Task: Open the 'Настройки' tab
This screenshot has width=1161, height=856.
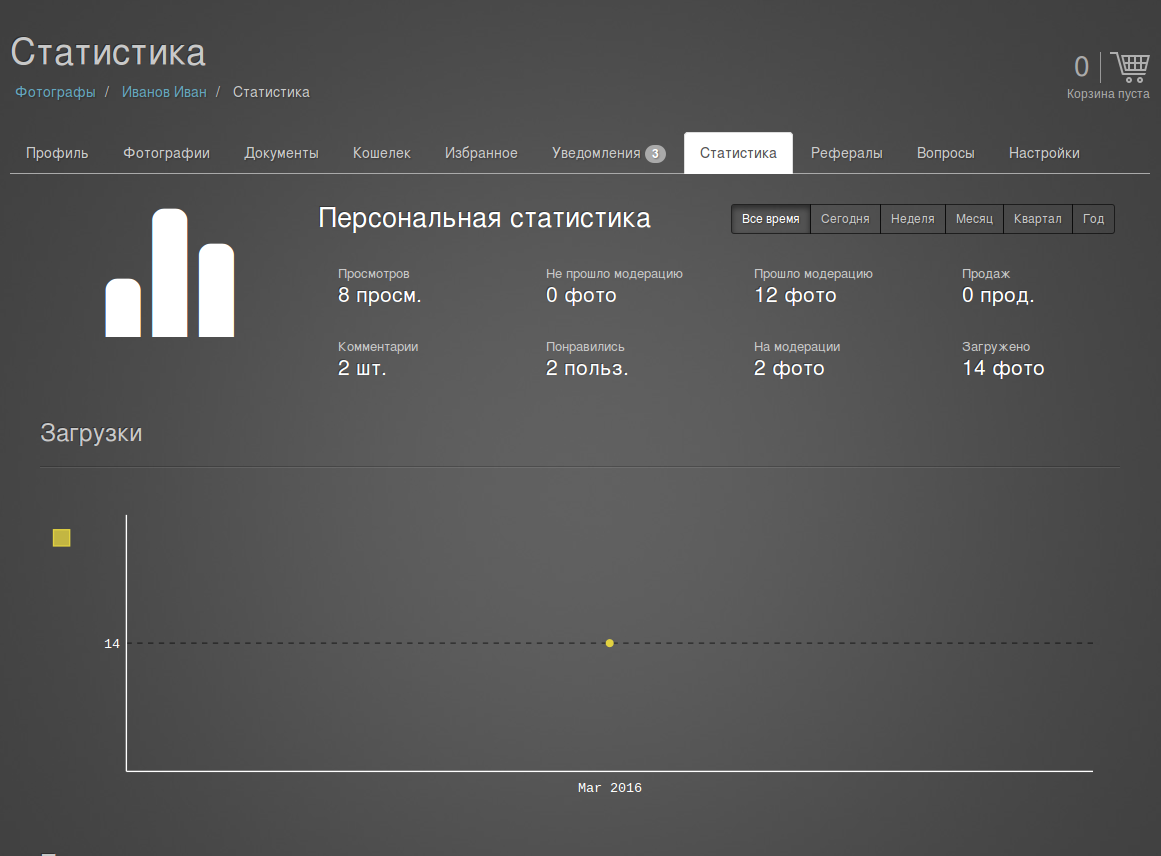Action: [x=1044, y=153]
